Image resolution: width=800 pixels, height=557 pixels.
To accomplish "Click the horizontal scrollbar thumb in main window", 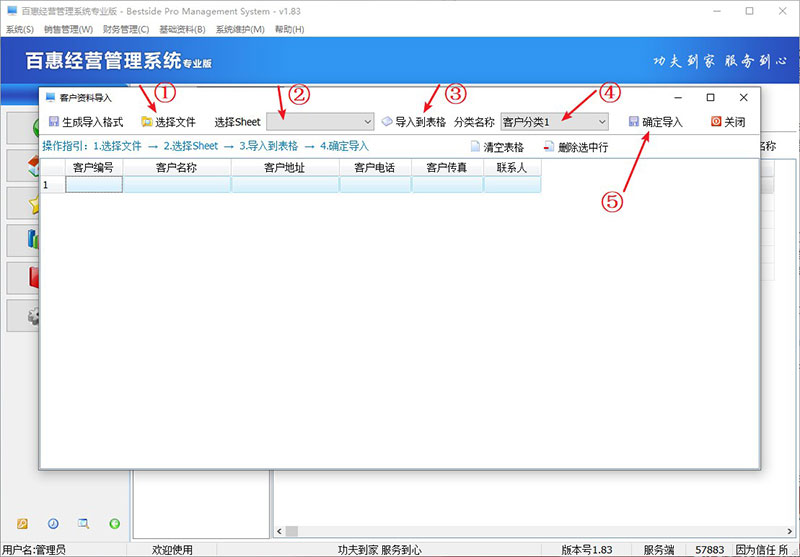I will point(291,531).
